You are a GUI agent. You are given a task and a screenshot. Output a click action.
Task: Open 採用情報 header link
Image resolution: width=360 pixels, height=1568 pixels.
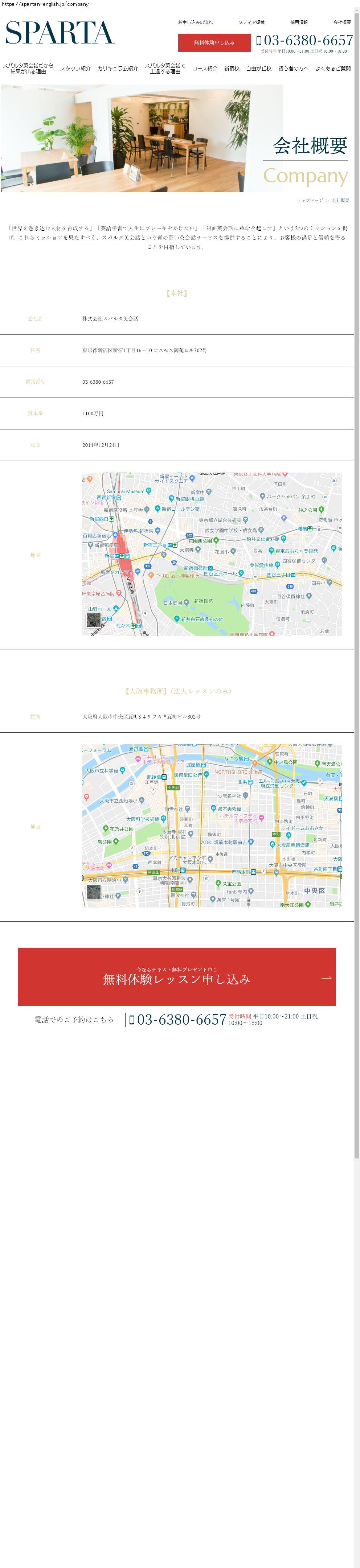pyautogui.click(x=299, y=22)
